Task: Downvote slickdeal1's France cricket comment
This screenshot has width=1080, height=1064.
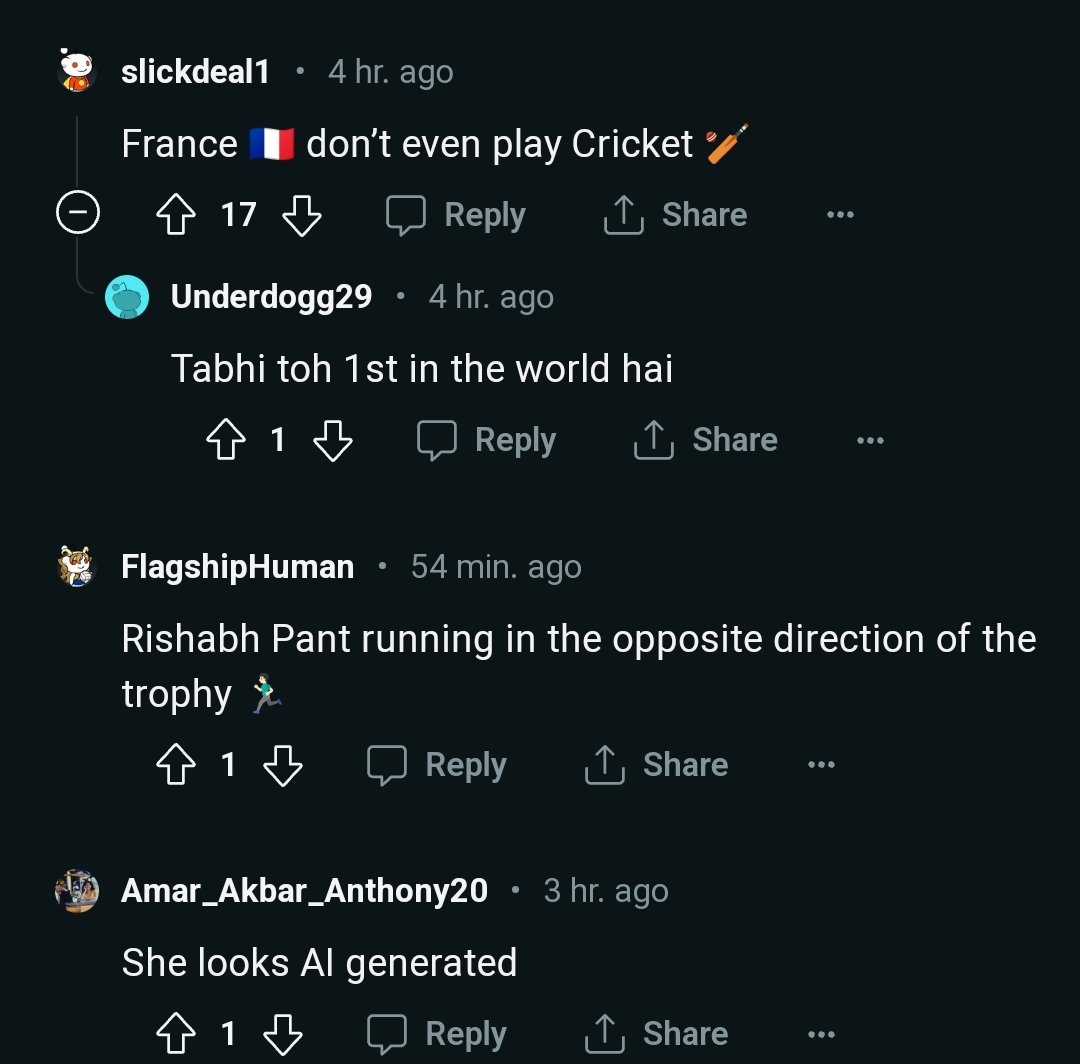Action: click(x=301, y=215)
